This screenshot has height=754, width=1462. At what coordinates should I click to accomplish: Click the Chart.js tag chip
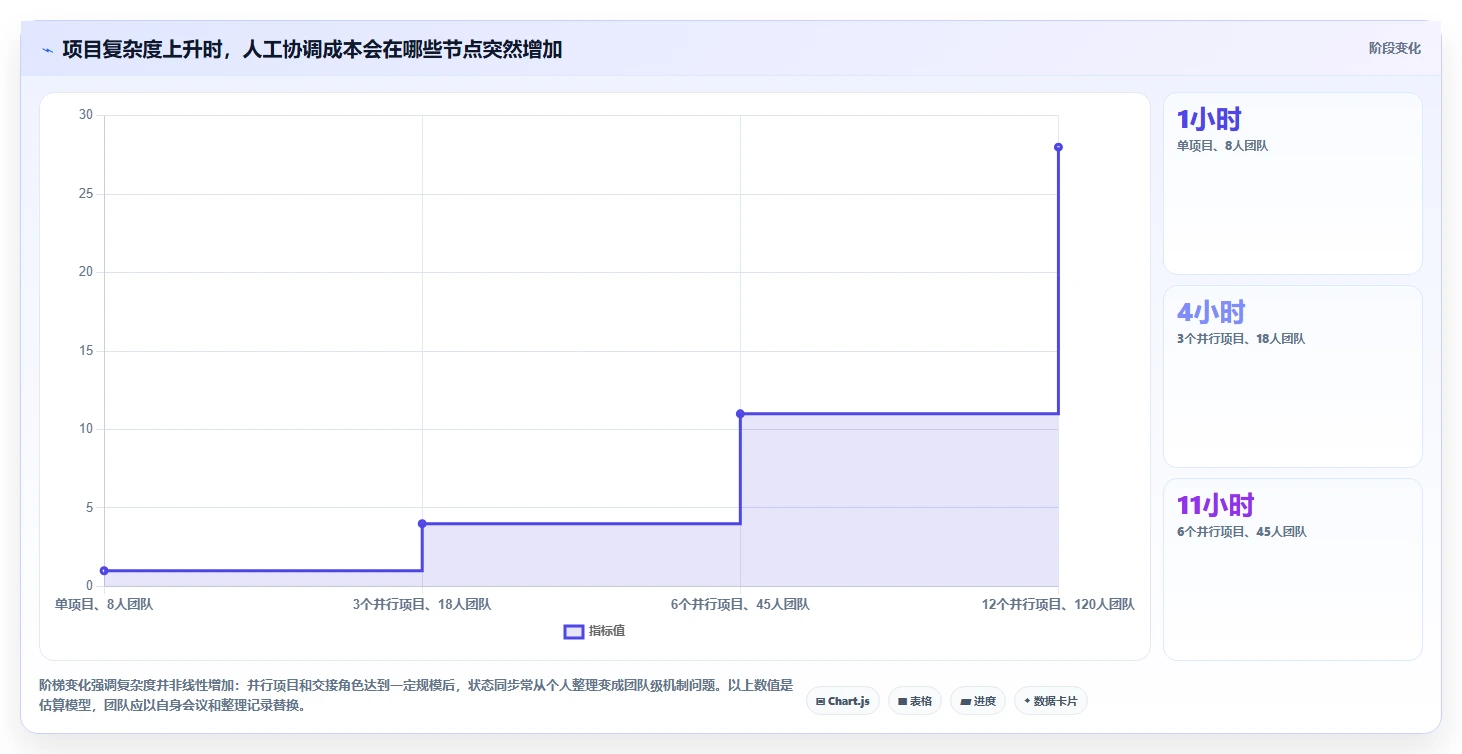pos(843,701)
